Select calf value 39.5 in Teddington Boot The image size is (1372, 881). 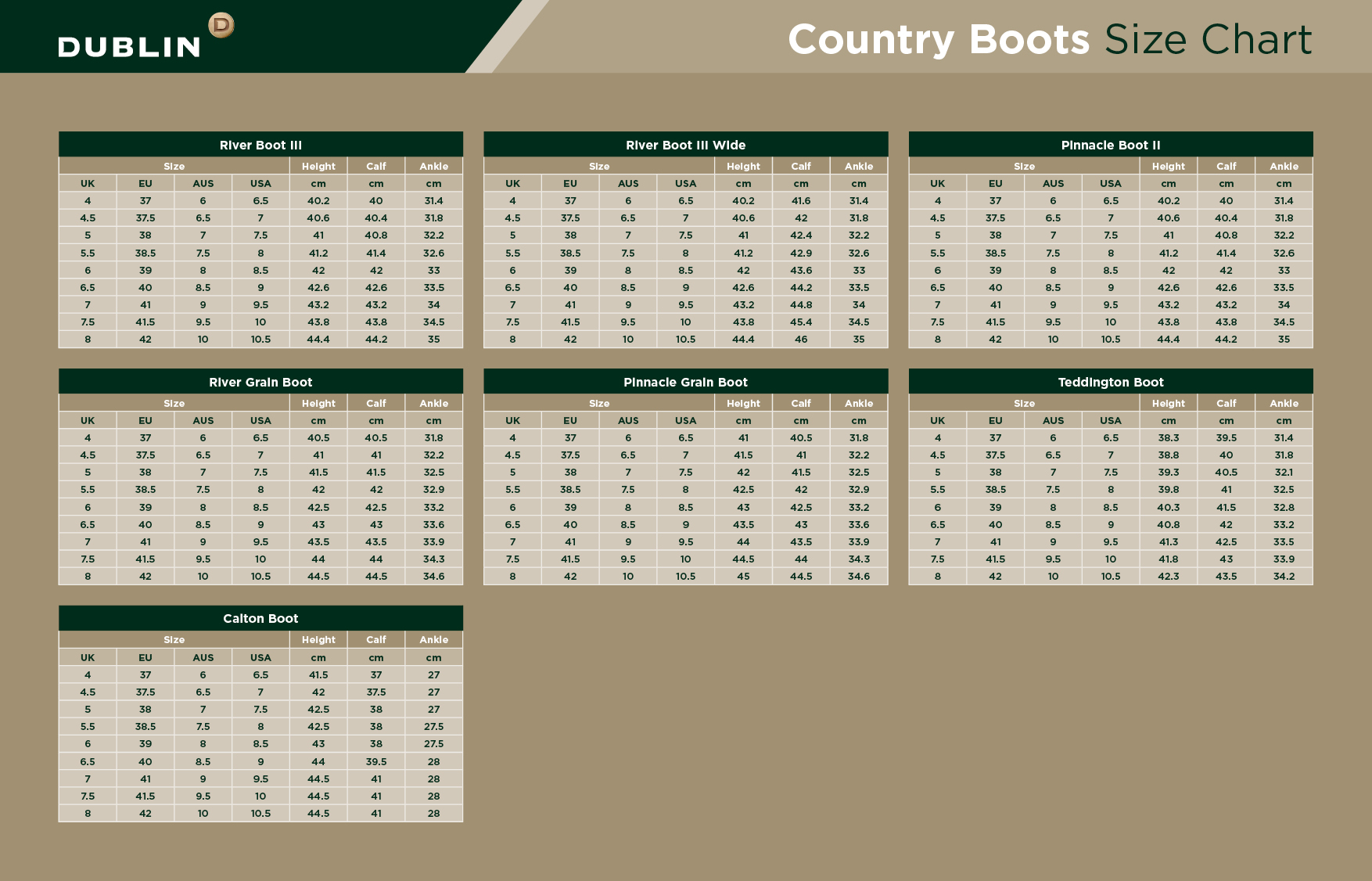(1227, 437)
